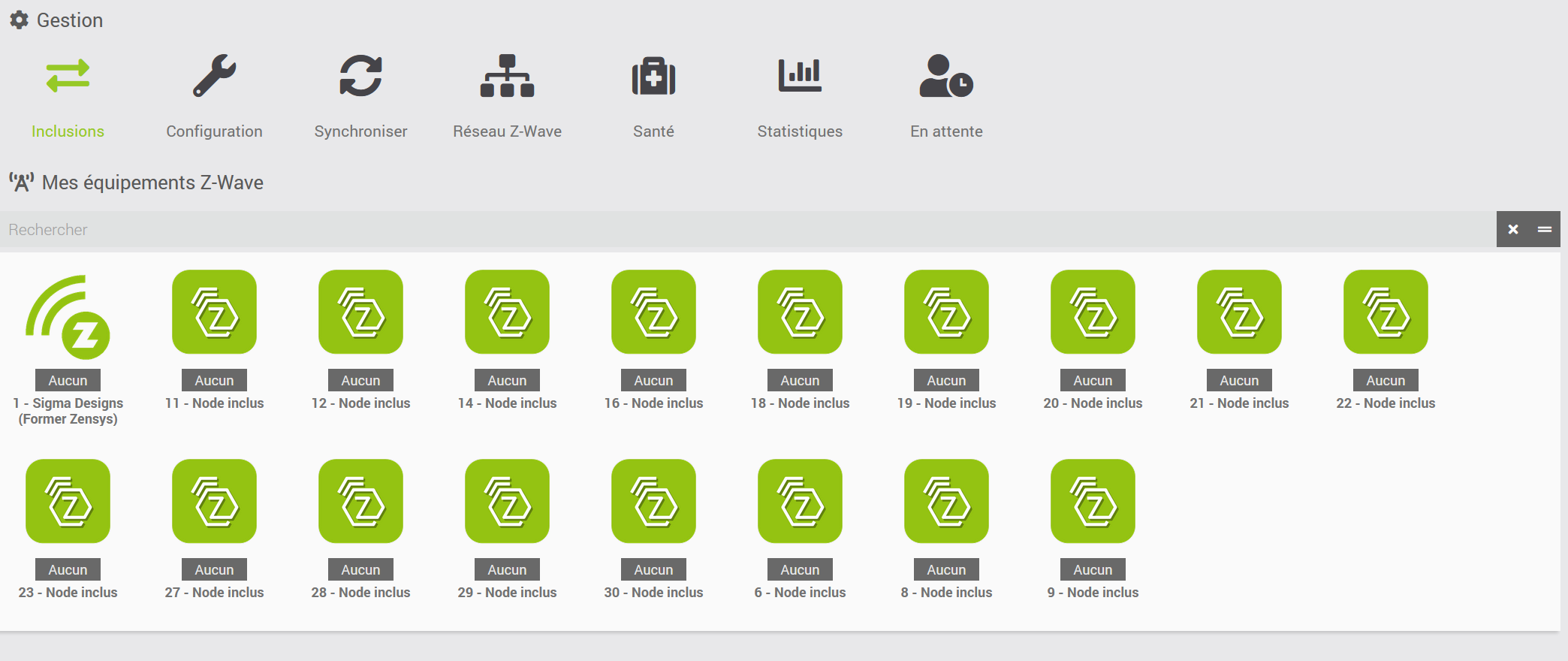Click '30 - Node inclus' text
The height and width of the screenshot is (661, 1568).
(653, 593)
